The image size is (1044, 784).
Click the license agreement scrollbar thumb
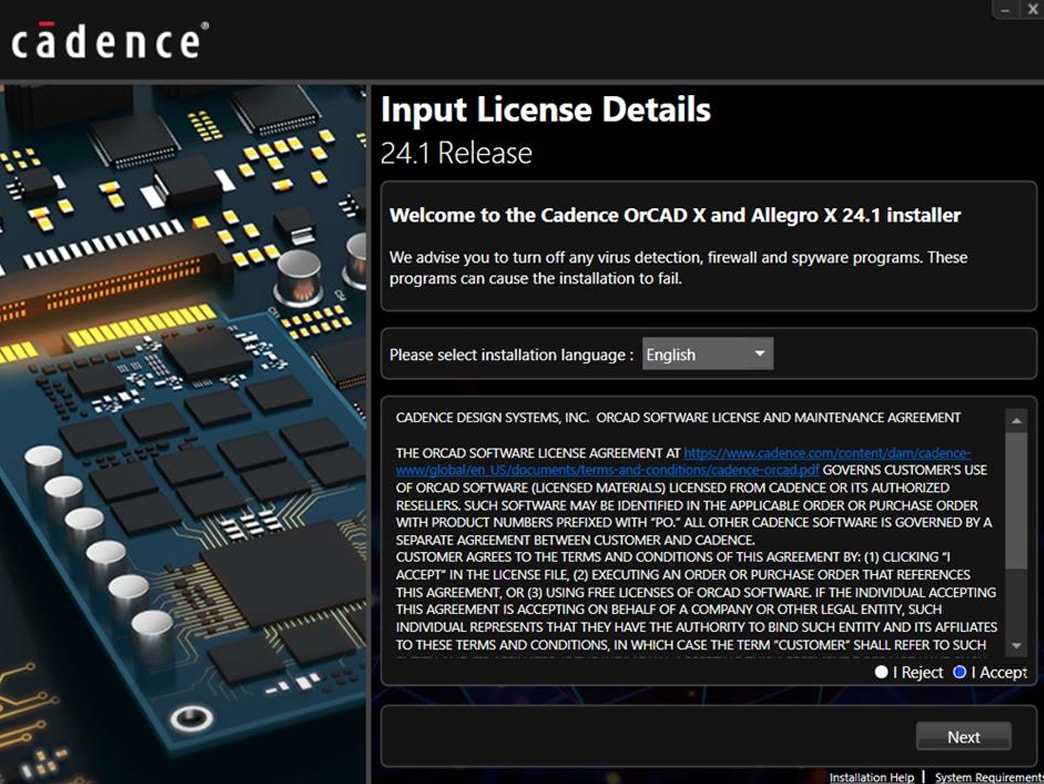[x=1016, y=500]
